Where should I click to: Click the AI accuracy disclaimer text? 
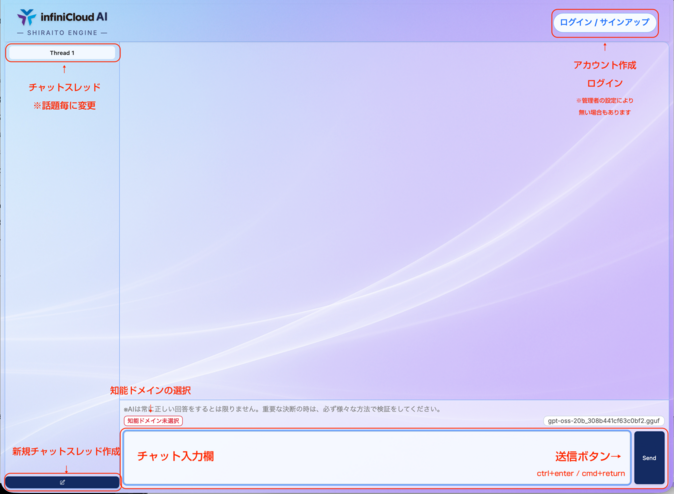click(x=282, y=409)
